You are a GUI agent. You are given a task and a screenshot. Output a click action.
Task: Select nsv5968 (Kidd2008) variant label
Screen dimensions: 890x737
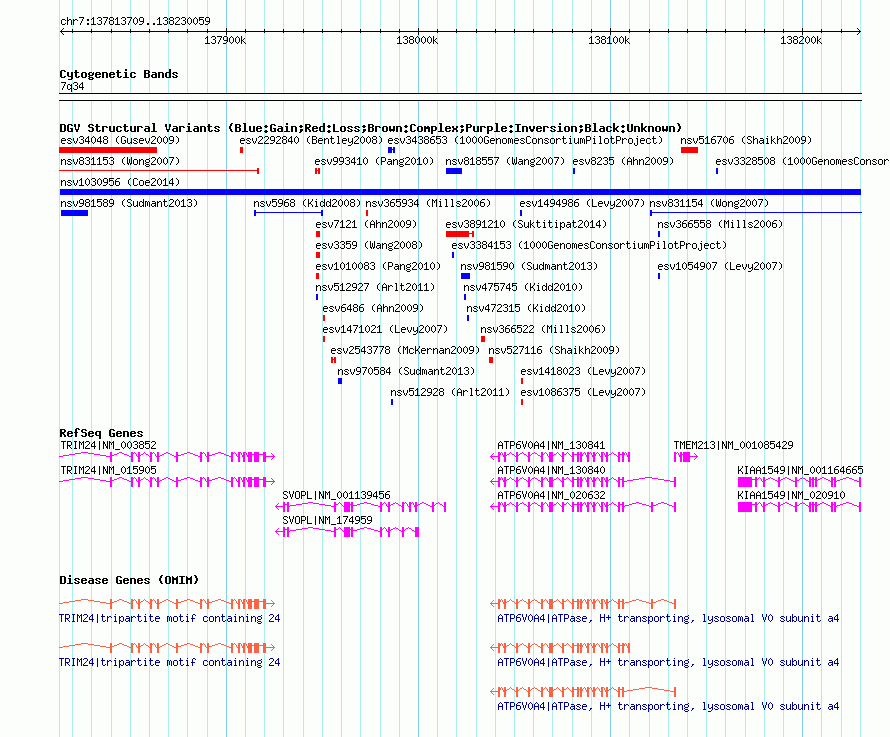[307, 203]
